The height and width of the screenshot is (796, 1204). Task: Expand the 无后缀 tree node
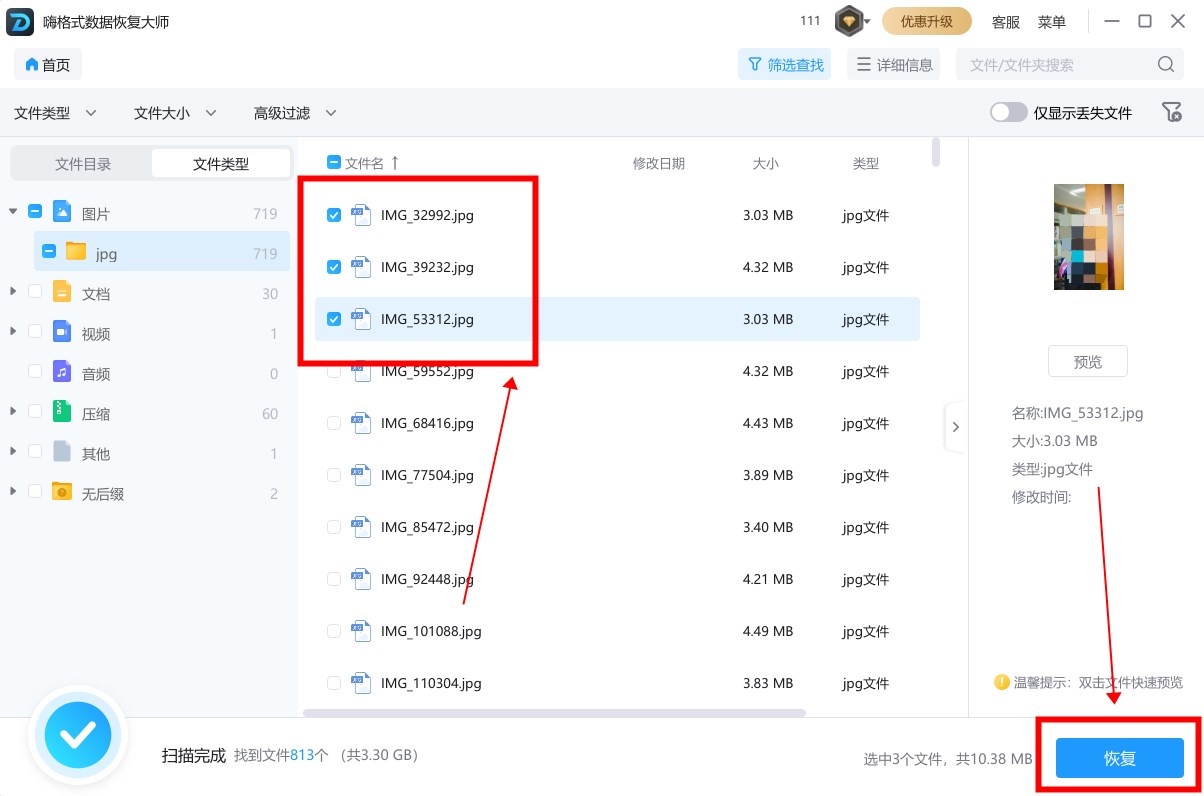(13, 491)
